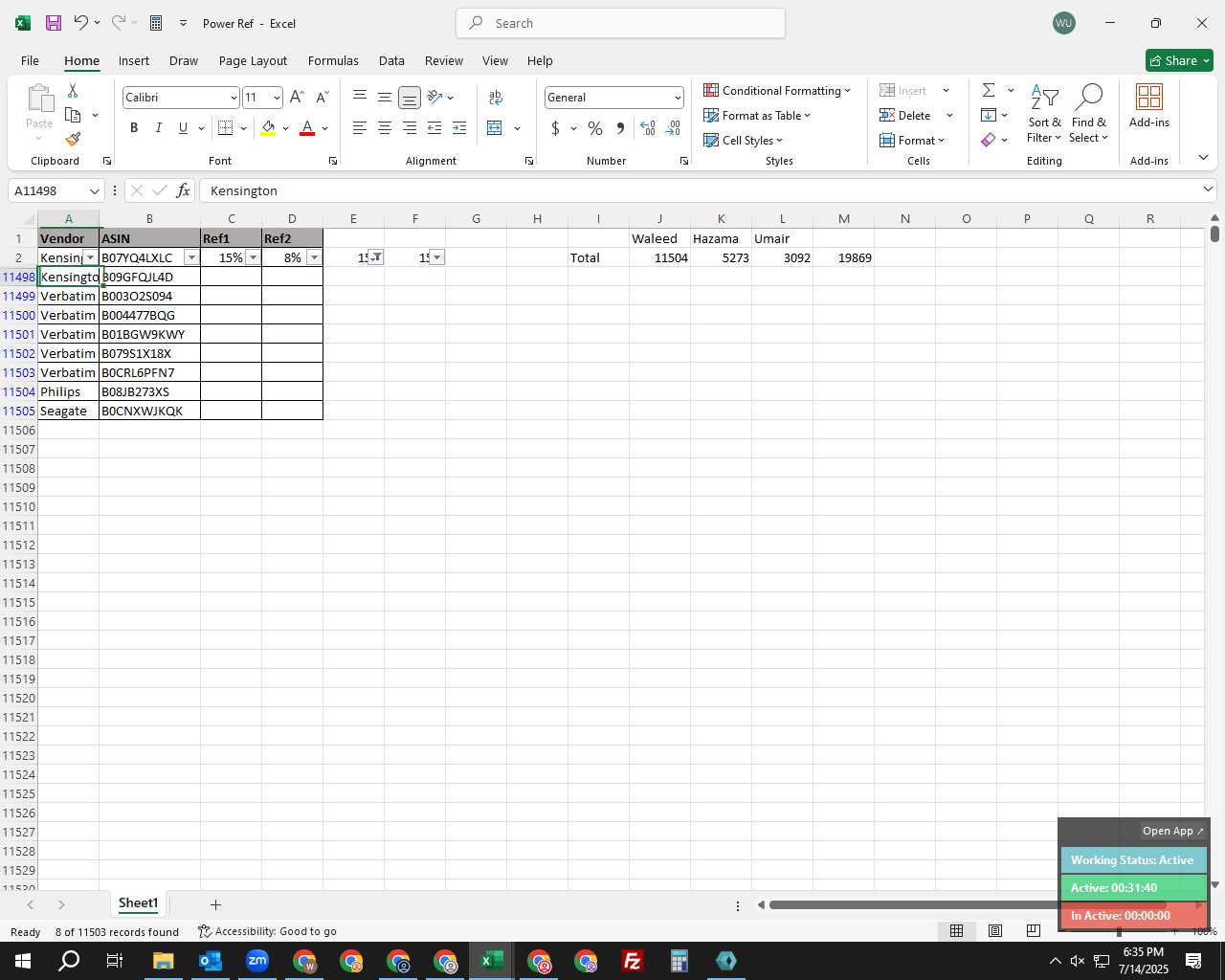Click the Undo arrow icon
This screenshot has width=1225, height=980.
click(x=81, y=23)
